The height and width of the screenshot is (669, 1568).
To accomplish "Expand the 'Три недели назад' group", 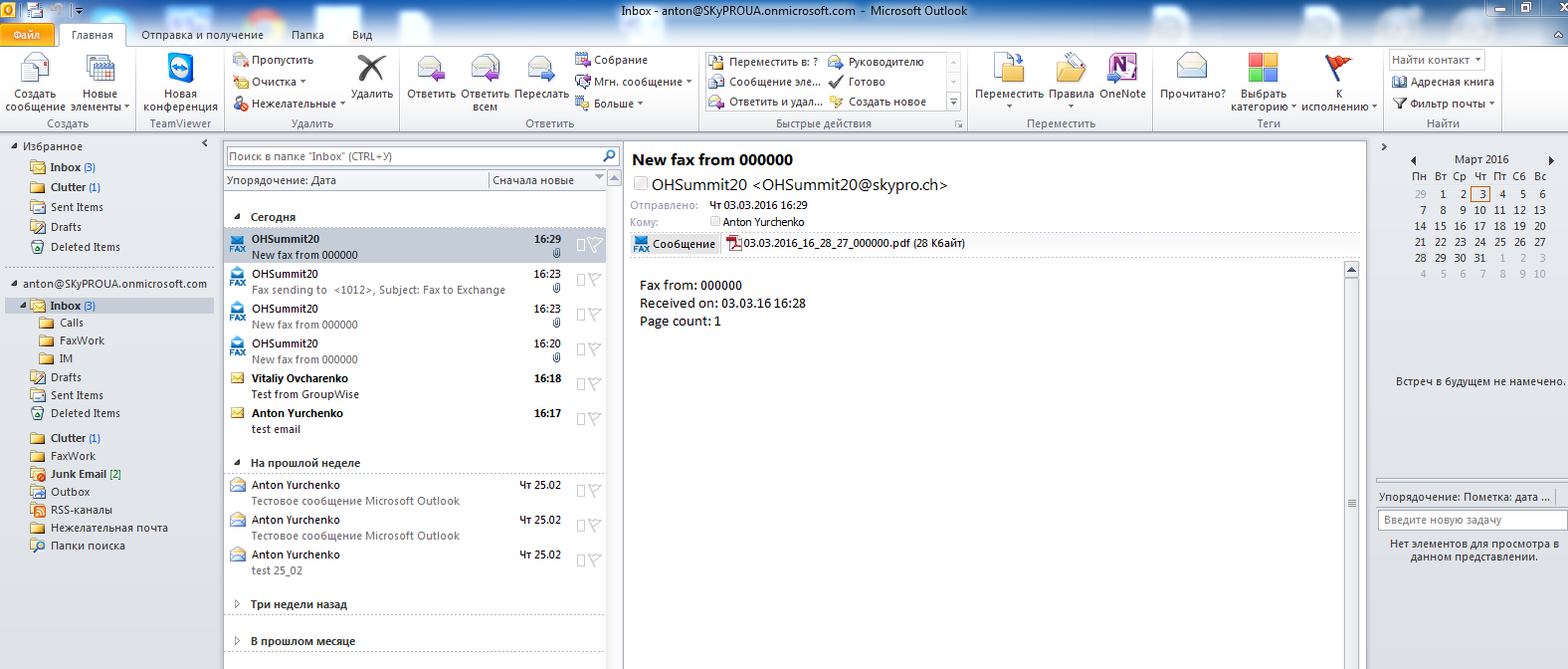I will pos(237,604).
